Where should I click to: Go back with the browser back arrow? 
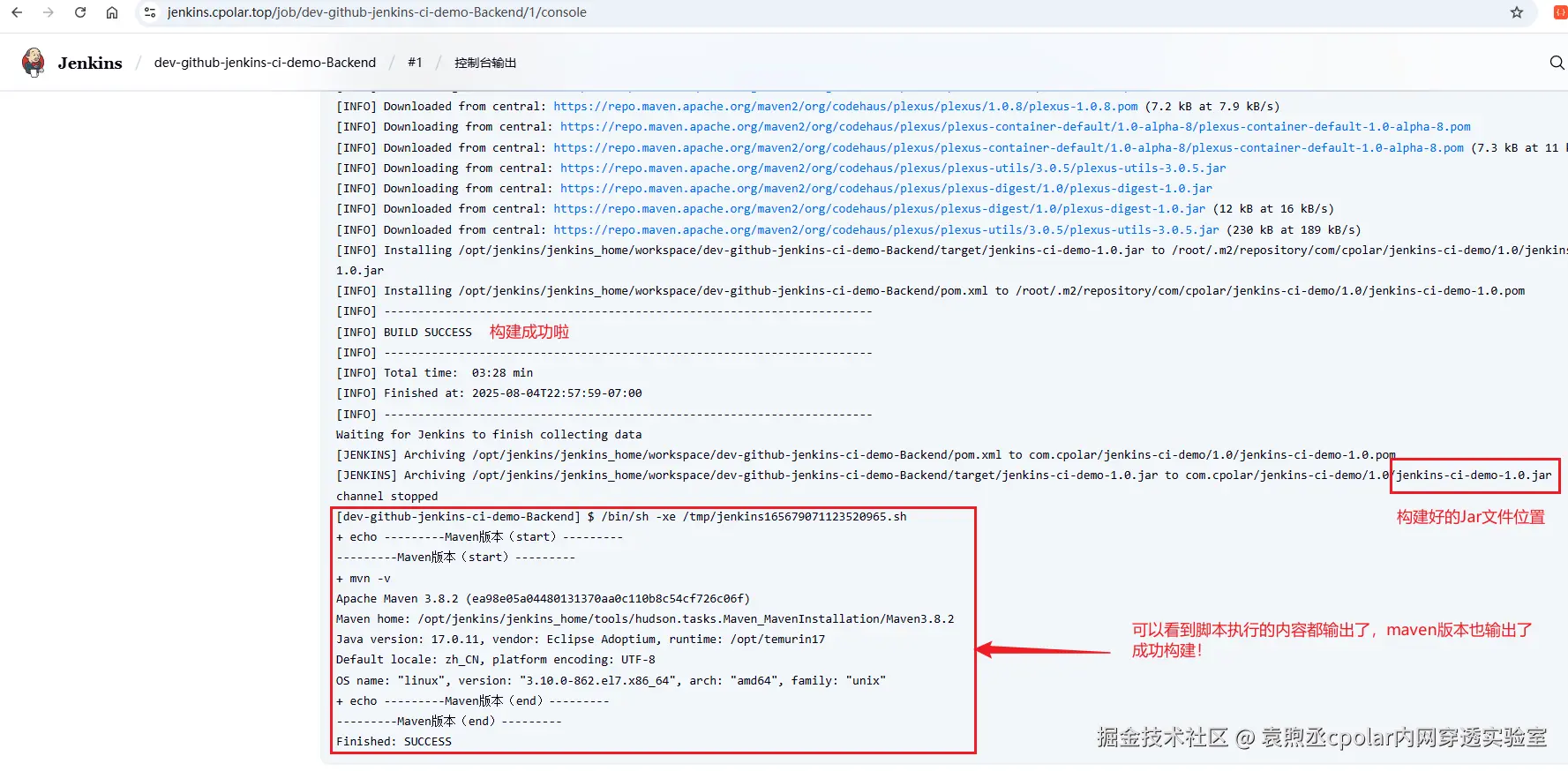[x=17, y=12]
